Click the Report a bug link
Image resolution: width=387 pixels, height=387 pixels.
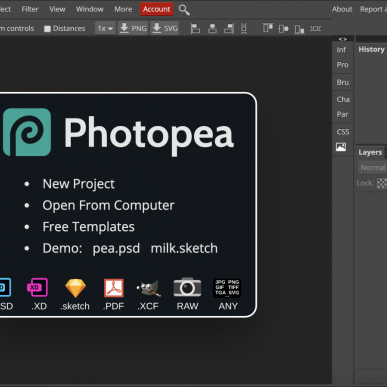(373, 9)
